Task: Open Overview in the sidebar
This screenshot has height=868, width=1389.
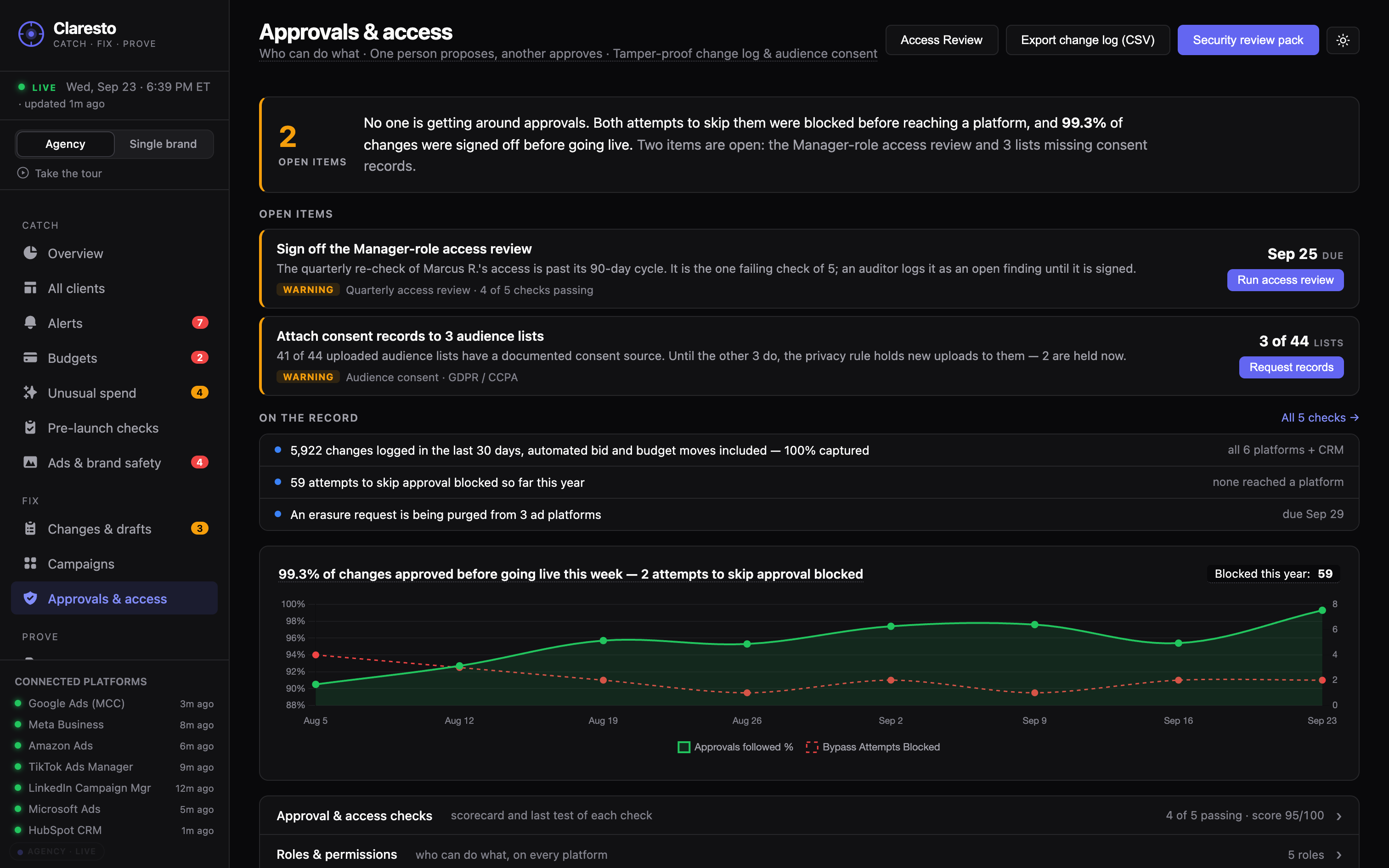Action: click(114, 253)
